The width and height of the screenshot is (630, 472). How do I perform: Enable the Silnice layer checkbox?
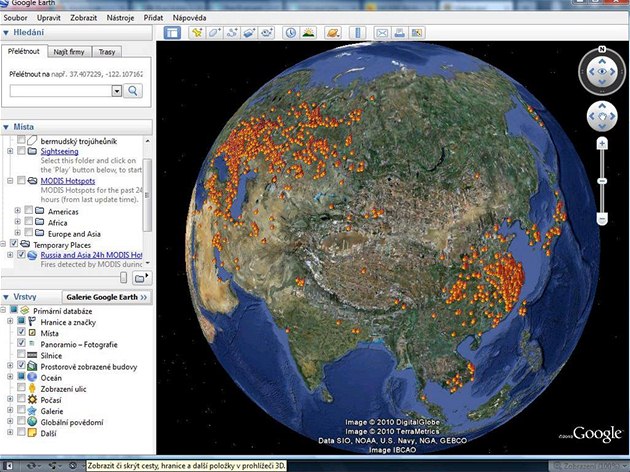(x=21, y=354)
